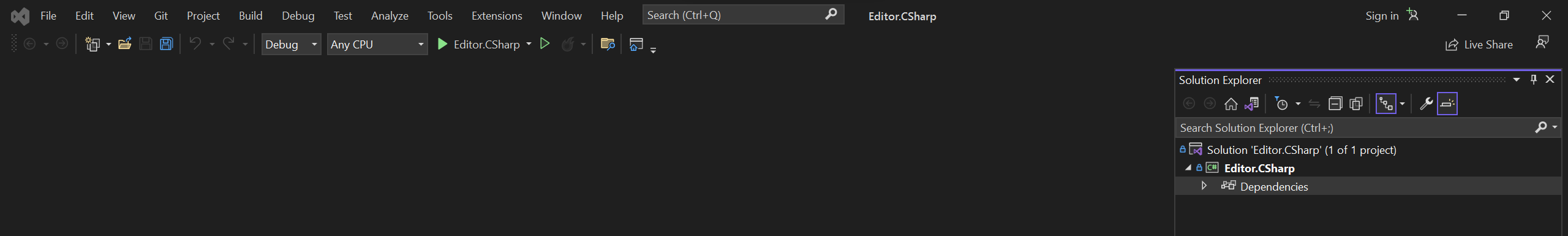Viewport: 1568px width, 236px height.
Task: Click the Sign in link
Action: 1382,16
